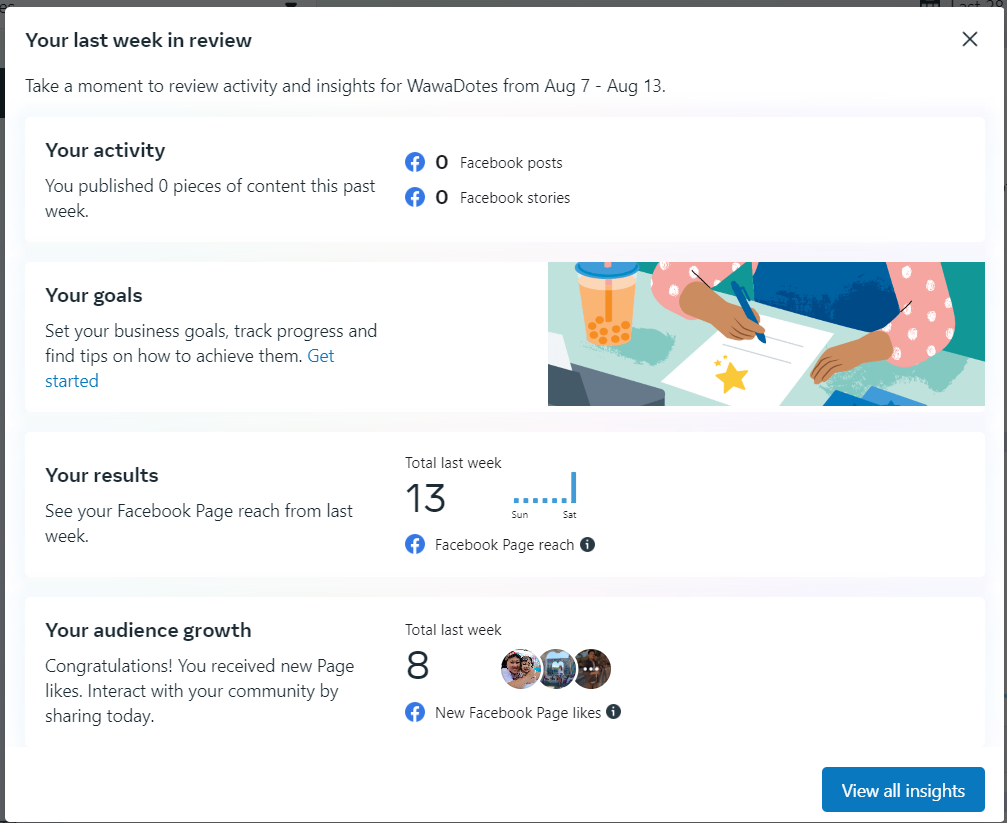Image resolution: width=1007 pixels, height=823 pixels.
Task: Click the first profile avatar in audience growth
Action: coord(520,668)
